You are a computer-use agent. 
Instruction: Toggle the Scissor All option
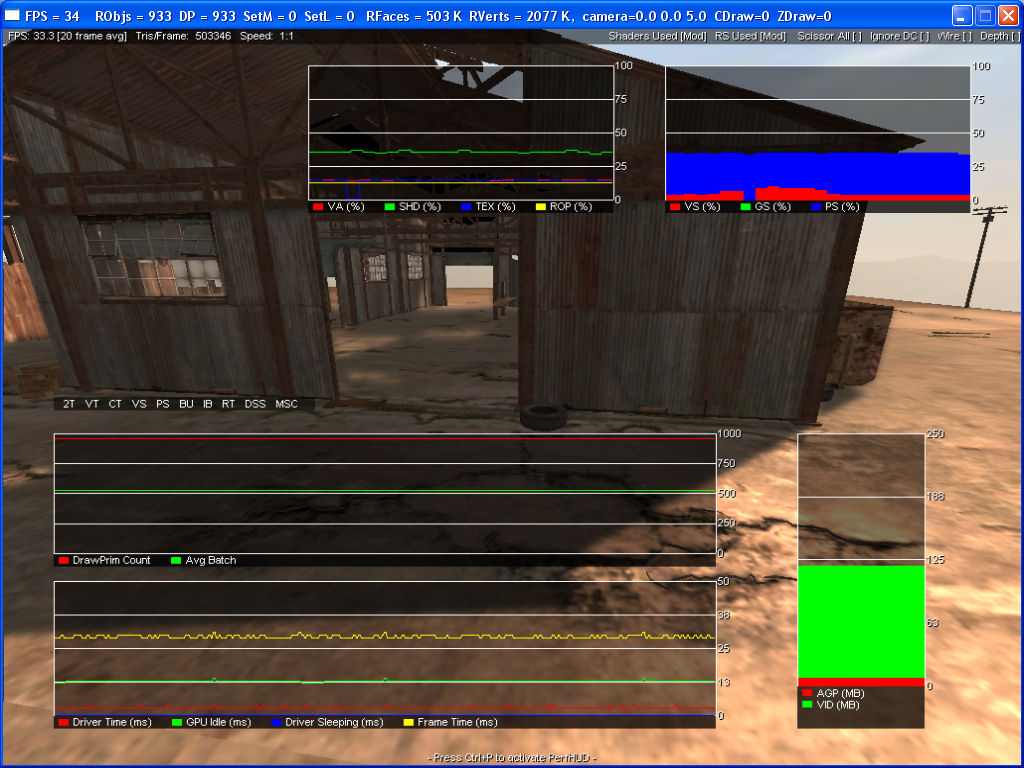point(828,37)
